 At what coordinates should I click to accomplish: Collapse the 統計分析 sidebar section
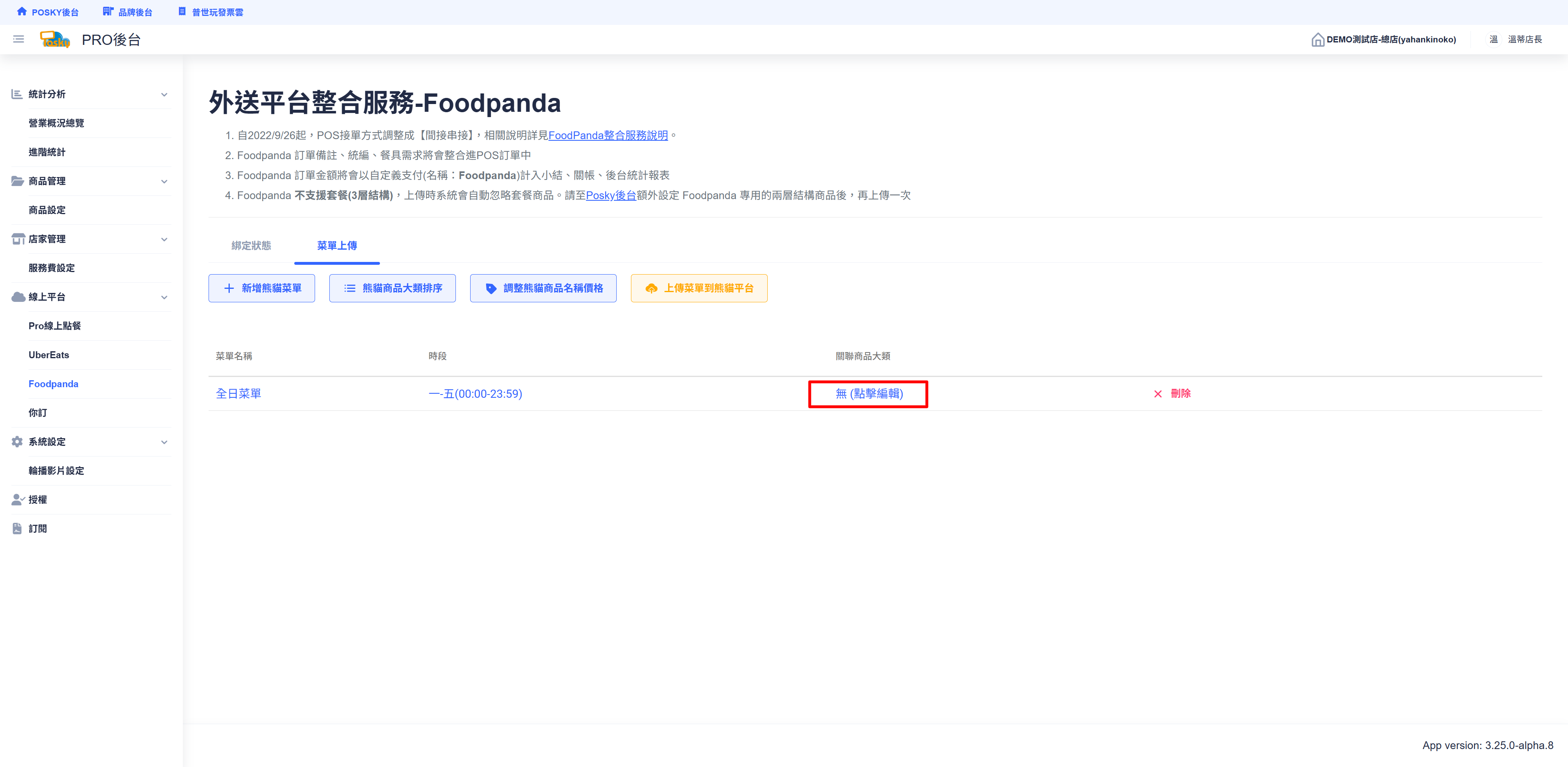(x=164, y=94)
